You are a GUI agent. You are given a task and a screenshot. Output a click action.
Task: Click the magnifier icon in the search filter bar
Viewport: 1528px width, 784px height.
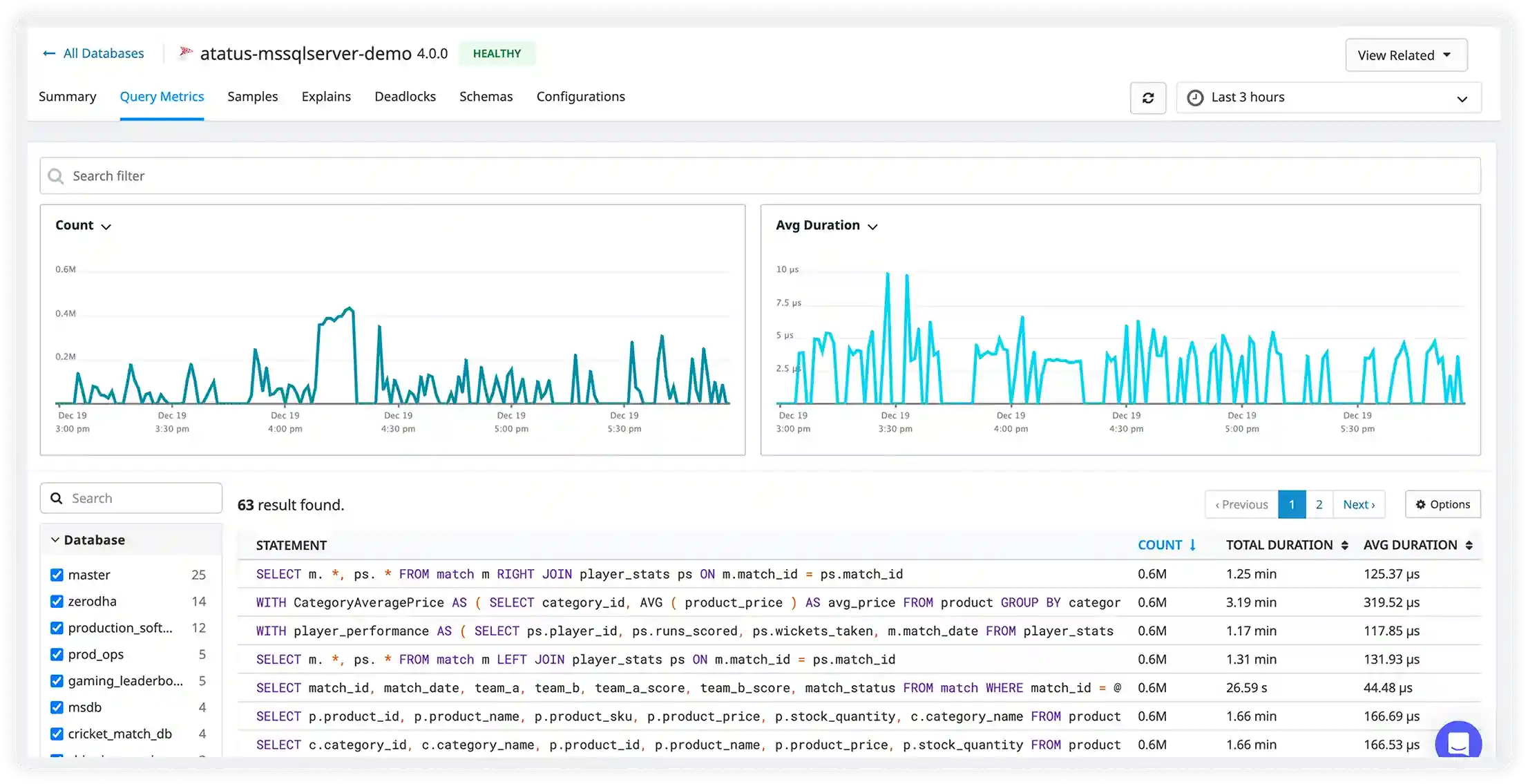pos(56,175)
